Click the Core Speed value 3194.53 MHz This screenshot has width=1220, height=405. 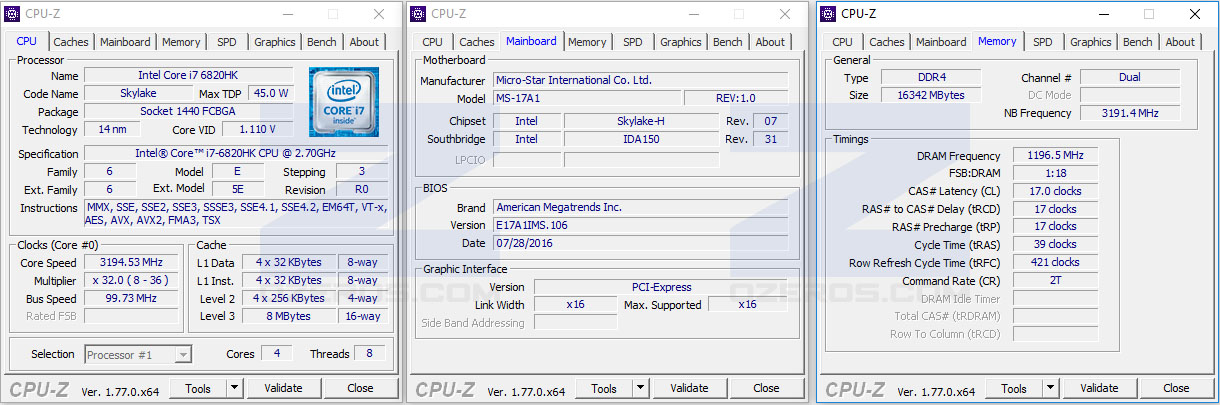point(132,263)
